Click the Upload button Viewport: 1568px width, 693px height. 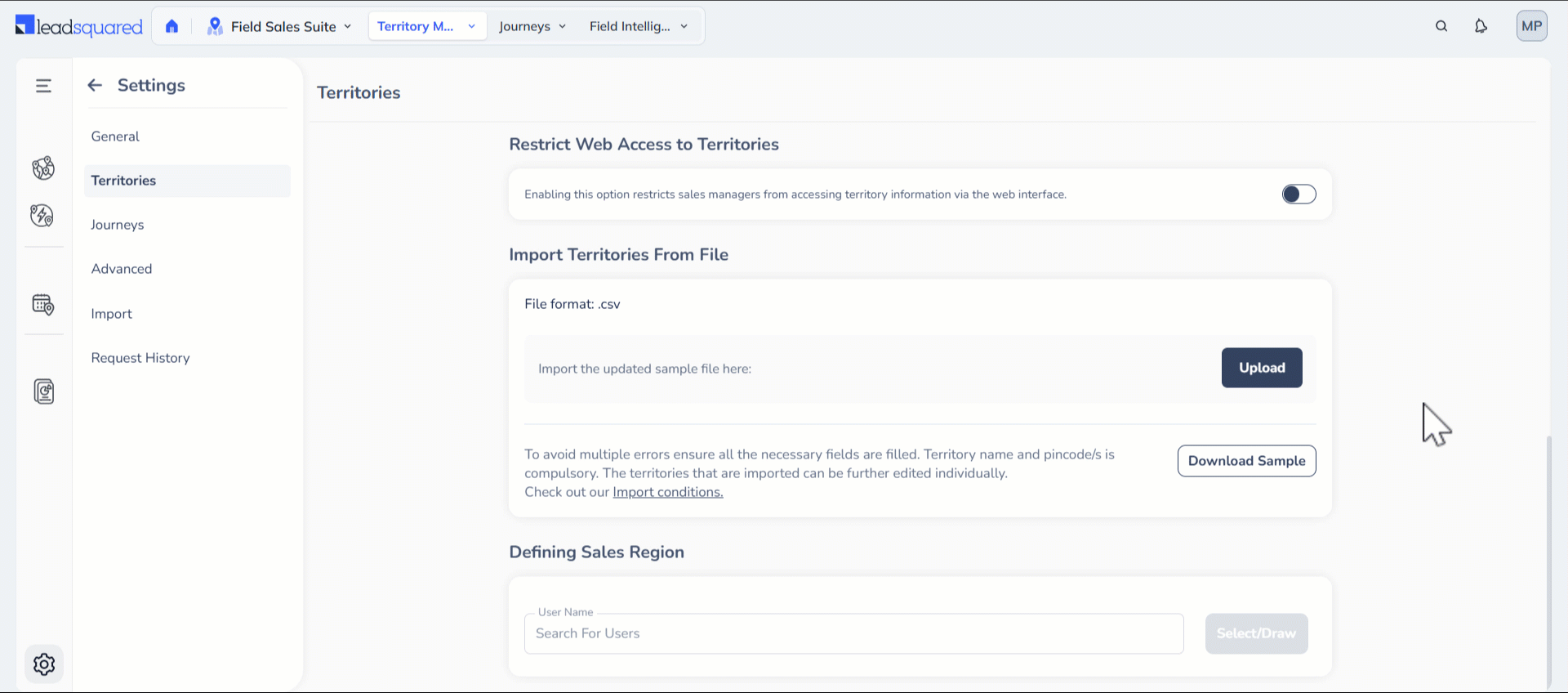click(x=1262, y=368)
